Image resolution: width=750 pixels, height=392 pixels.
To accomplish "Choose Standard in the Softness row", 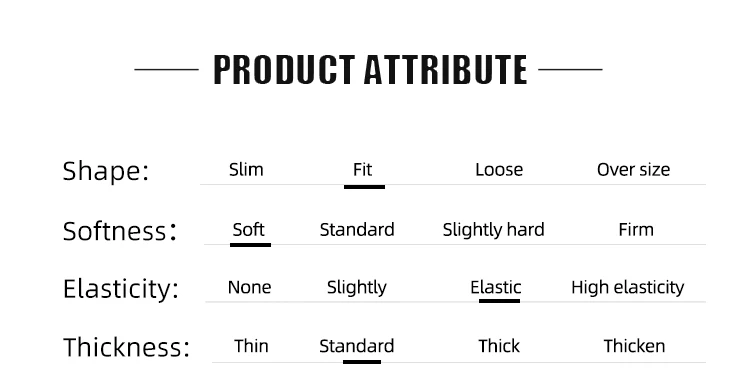I will click(357, 230).
